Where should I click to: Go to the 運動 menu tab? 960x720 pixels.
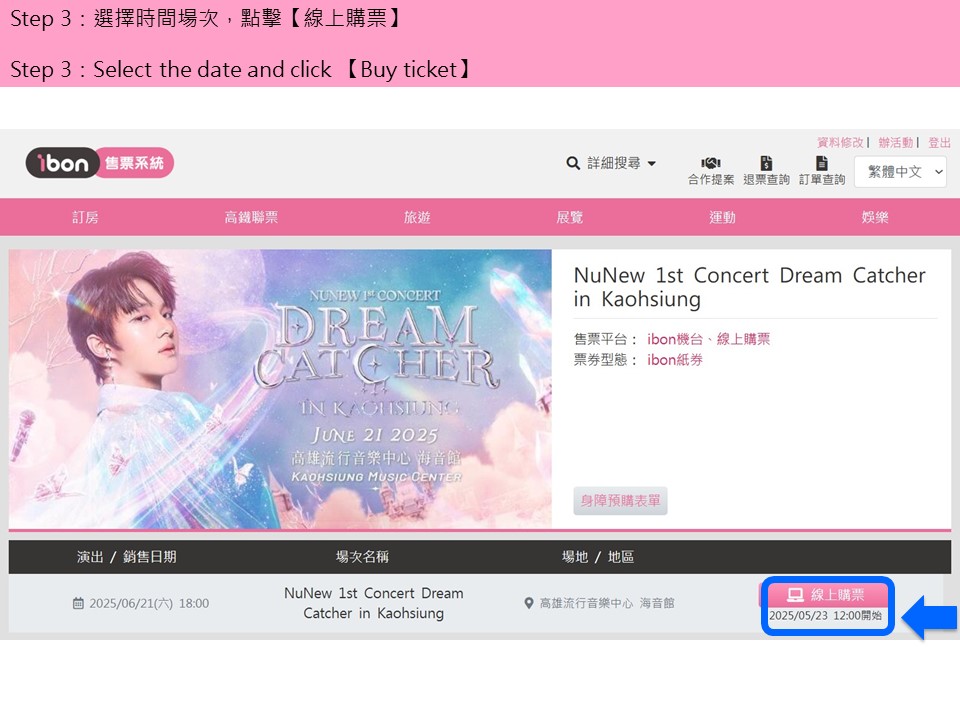pyautogui.click(x=722, y=217)
